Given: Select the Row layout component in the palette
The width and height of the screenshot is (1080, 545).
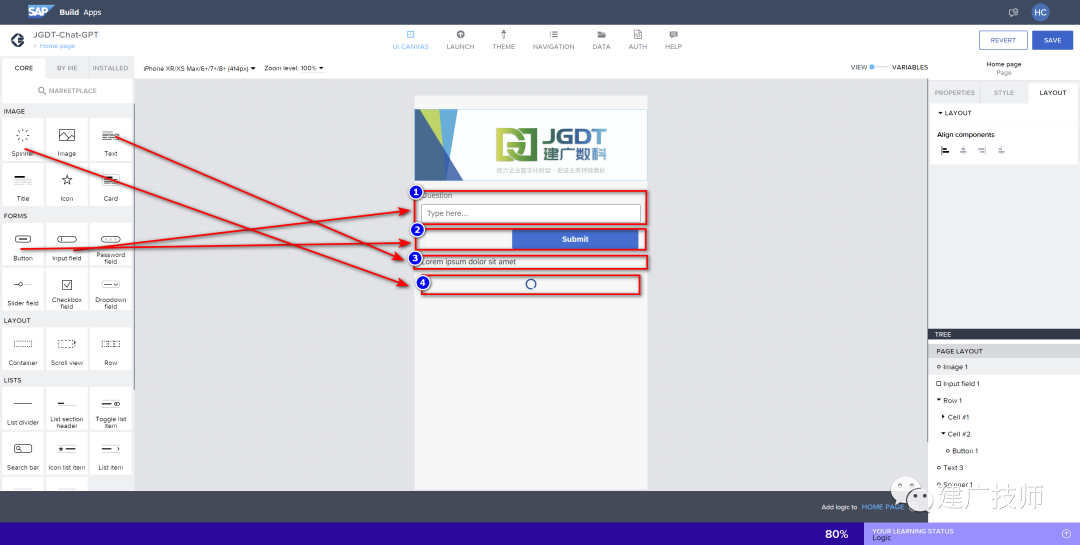Looking at the screenshot, I should [111, 349].
